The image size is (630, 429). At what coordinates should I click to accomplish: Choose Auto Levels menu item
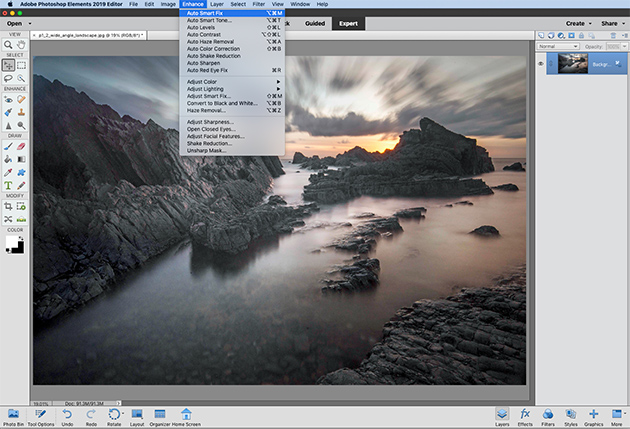click(232, 27)
